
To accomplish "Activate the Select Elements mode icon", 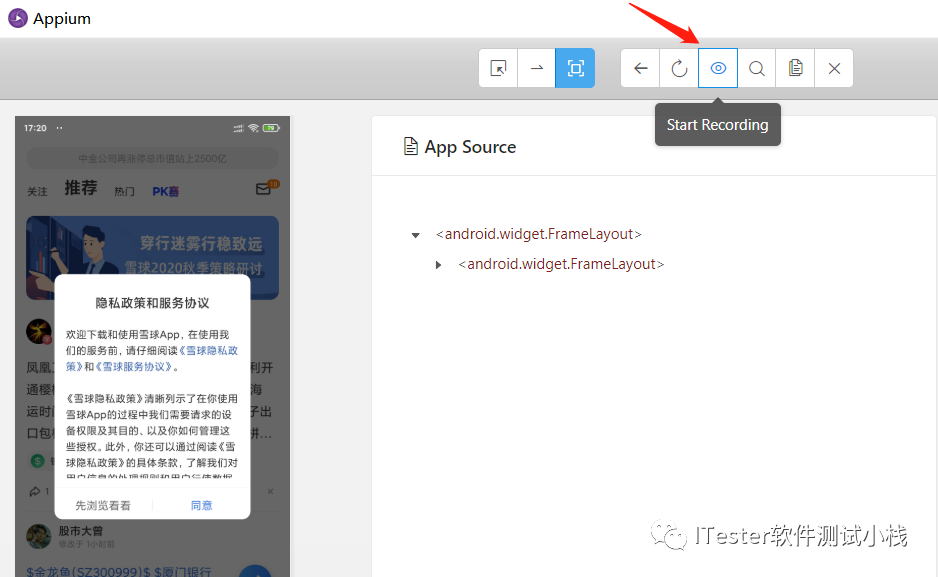I will click(498, 68).
